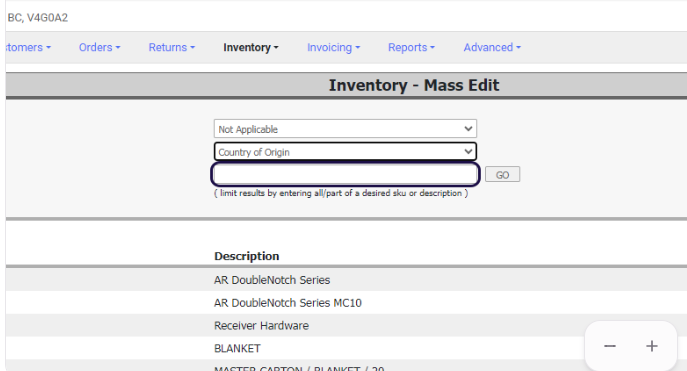Open the Invoicing menu
This screenshot has height=371, width=687.
333,47
